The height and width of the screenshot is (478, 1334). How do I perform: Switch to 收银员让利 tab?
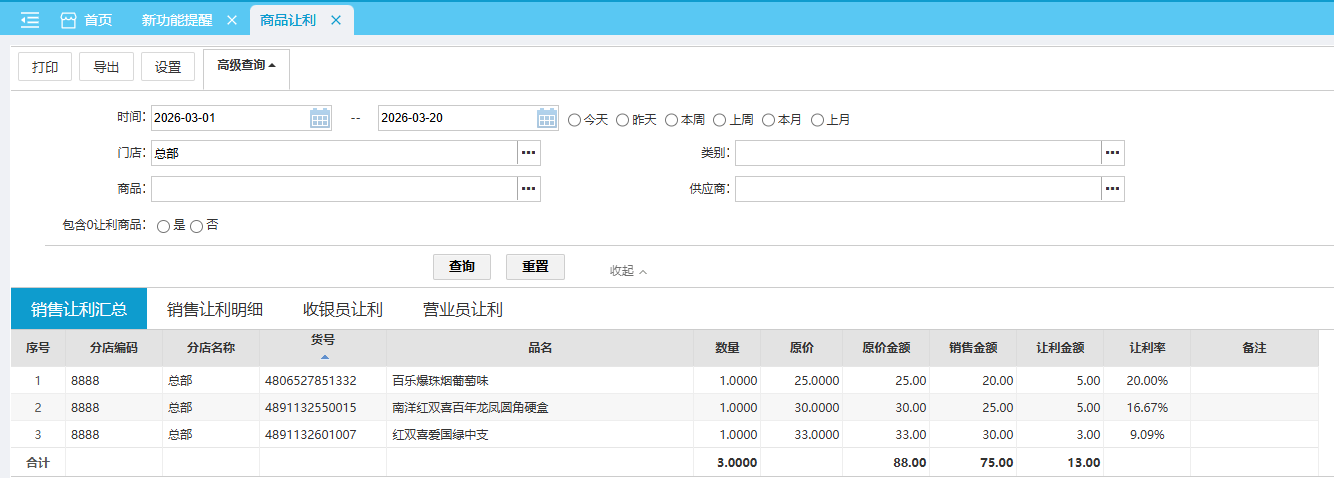pos(343,309)
